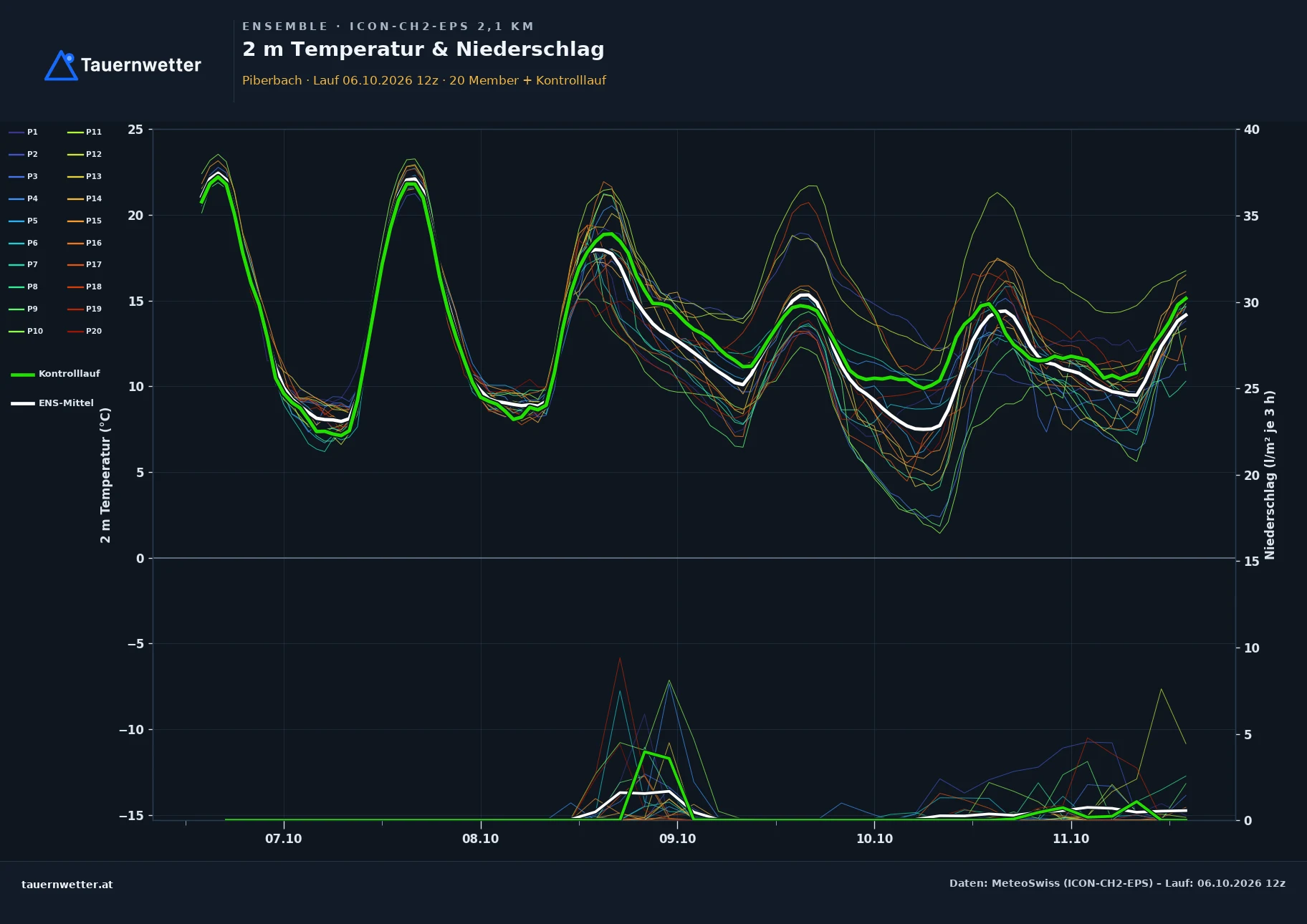1307x924 pixels.
Task: Click the 10.10 date label on x-axis
Action: pos(874,839)
